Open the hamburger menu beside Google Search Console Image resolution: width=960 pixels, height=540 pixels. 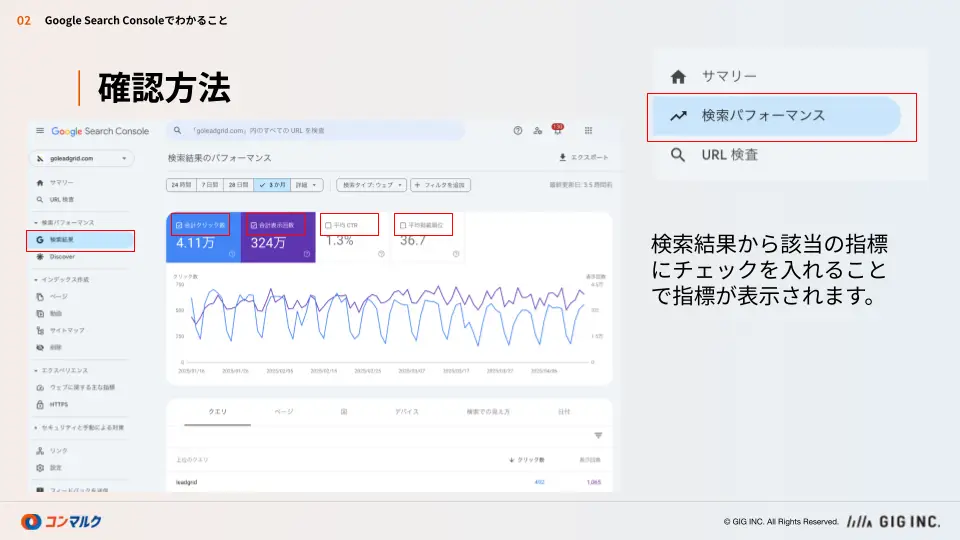[40, 130]
